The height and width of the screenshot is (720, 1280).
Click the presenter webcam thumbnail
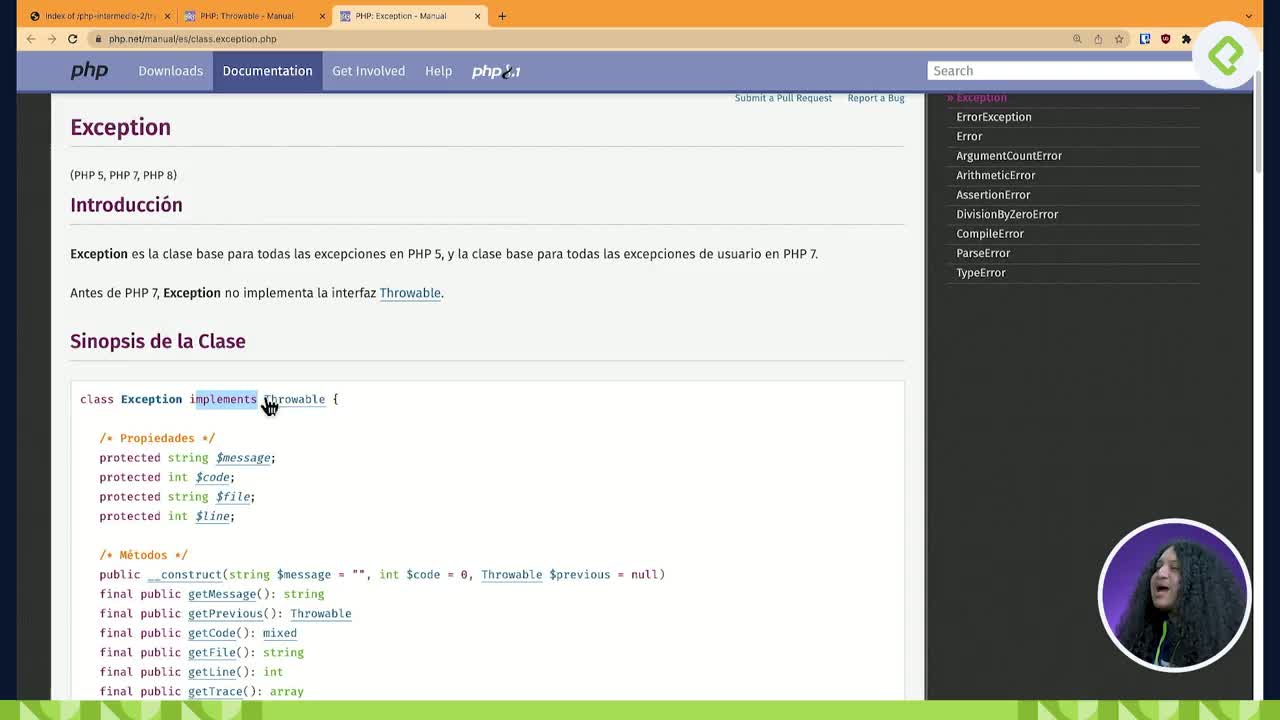pyautogui.click(x=1174, y=595)
